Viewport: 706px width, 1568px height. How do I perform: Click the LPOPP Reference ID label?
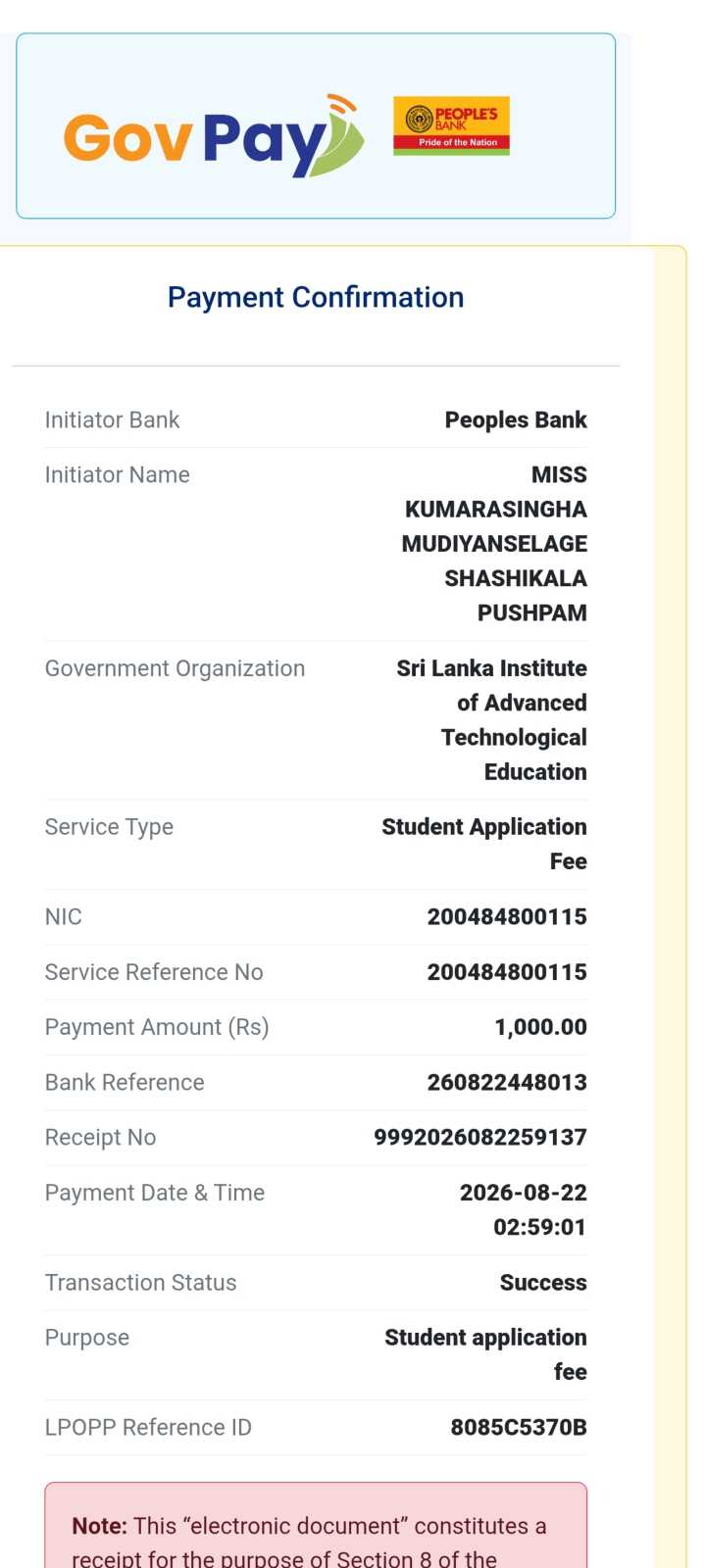pyautogui.click(x=148, y=1427)
